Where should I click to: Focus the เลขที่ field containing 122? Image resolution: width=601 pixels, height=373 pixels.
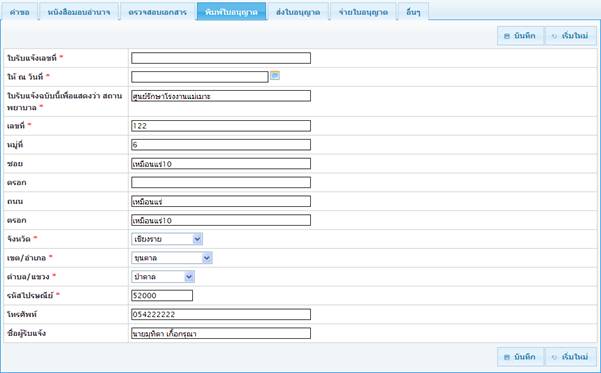pos(221,126)
